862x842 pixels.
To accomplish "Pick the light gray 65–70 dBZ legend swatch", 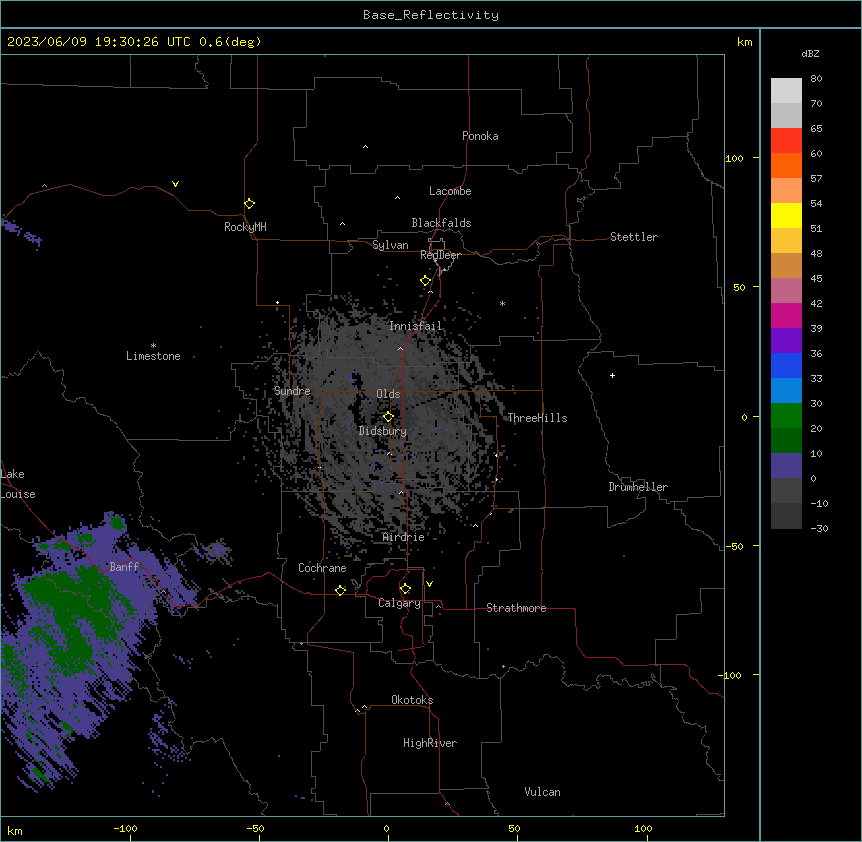I will [x=786, y=115].
